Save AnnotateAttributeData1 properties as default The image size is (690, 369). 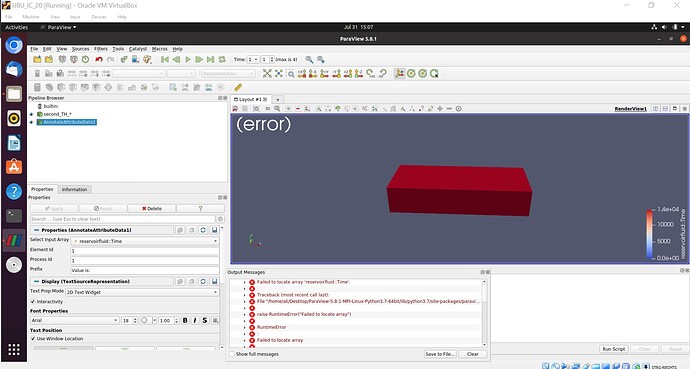(x=214, y=230)
